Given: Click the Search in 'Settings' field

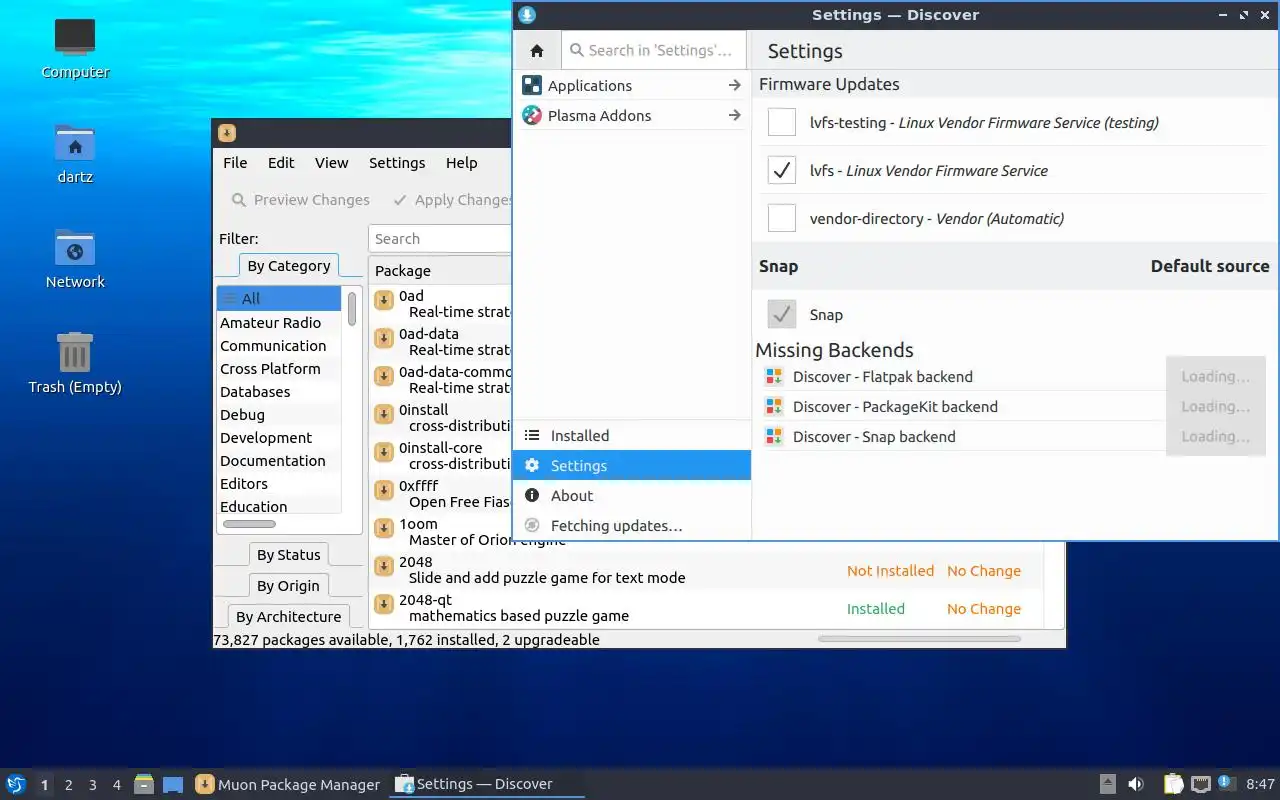Looking at the screenshot, I should point(654,50).
